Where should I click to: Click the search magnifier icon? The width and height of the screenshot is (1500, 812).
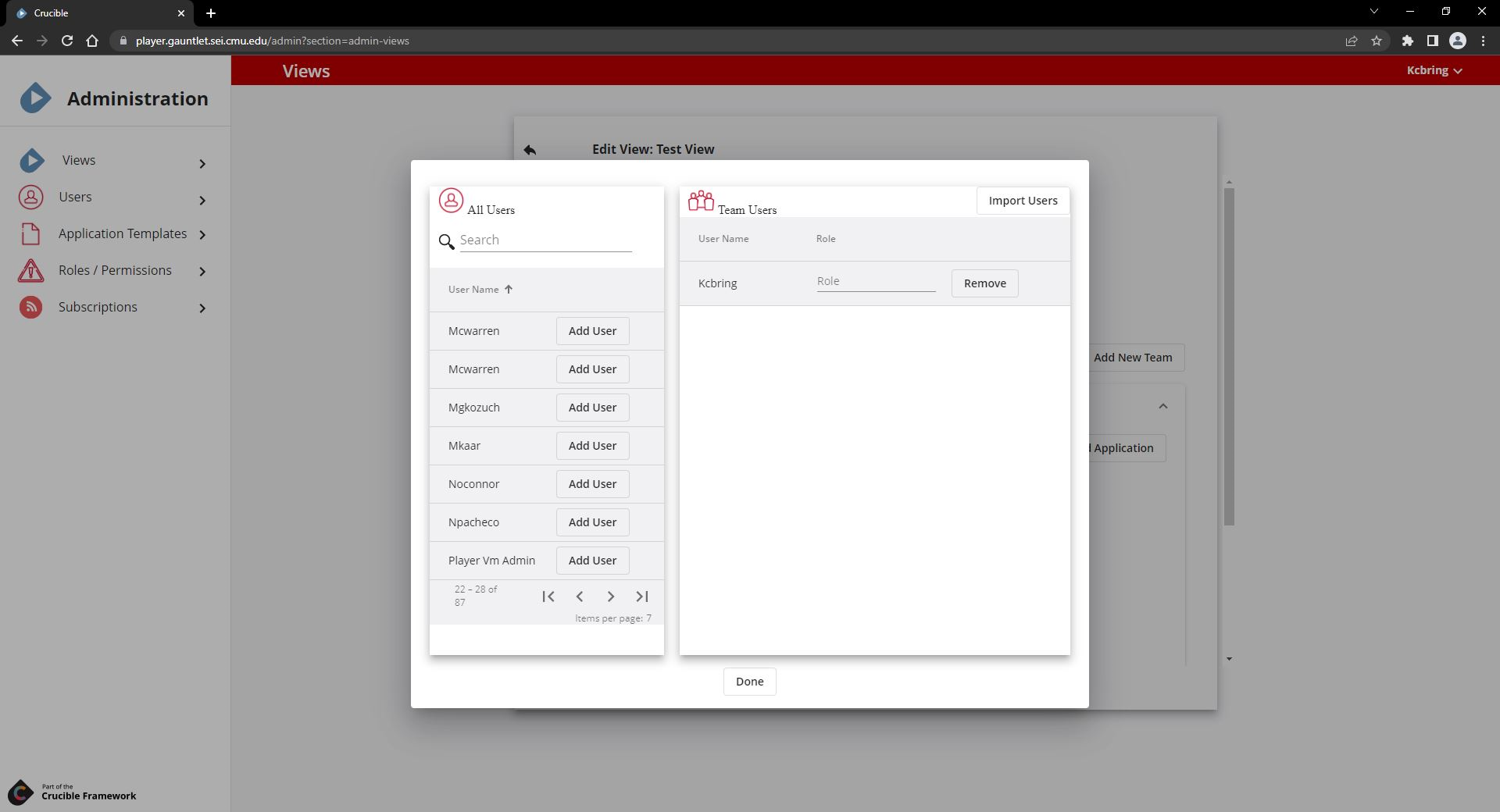tap(446, 241)
